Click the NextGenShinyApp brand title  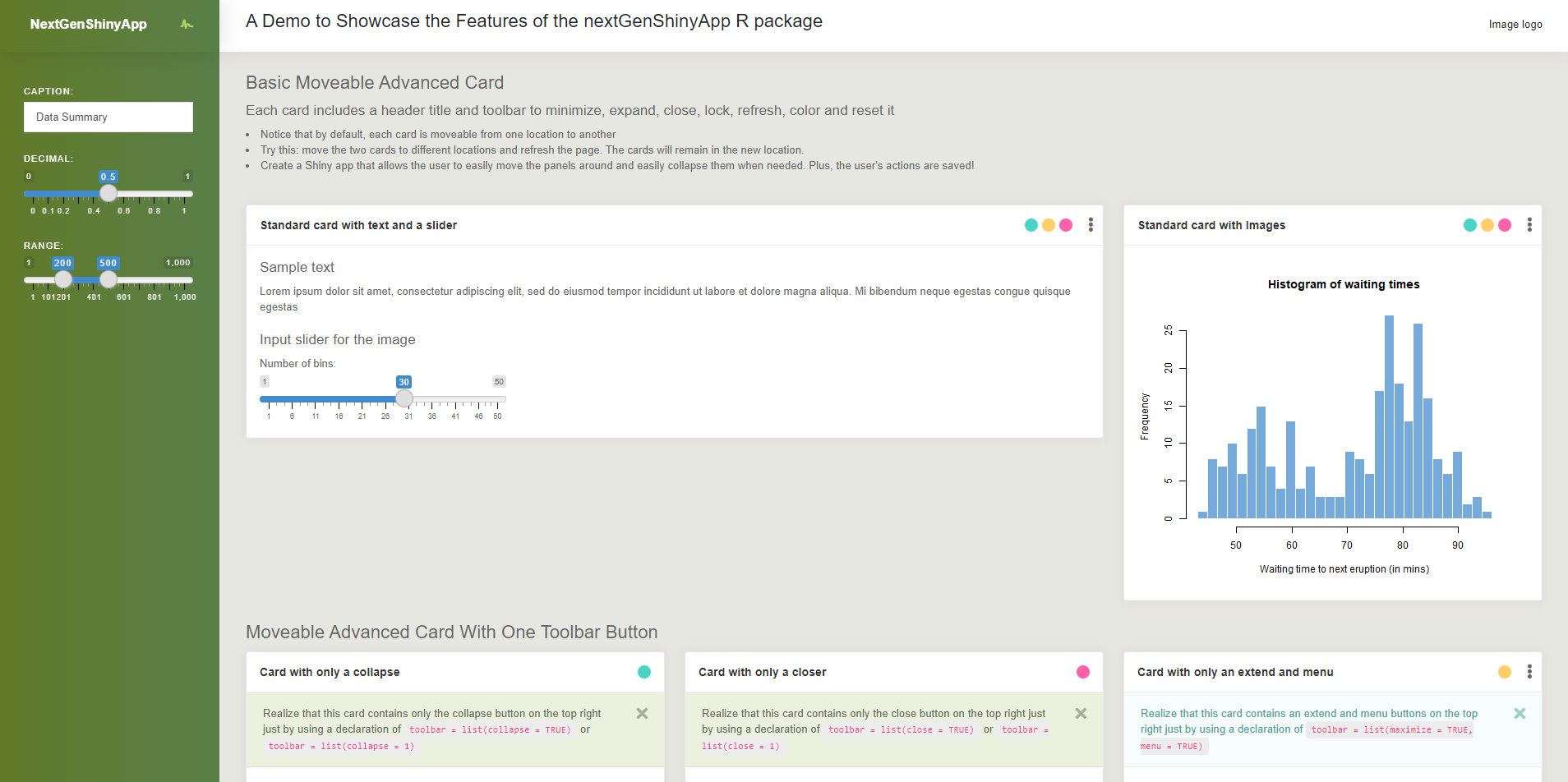(89, 24)
